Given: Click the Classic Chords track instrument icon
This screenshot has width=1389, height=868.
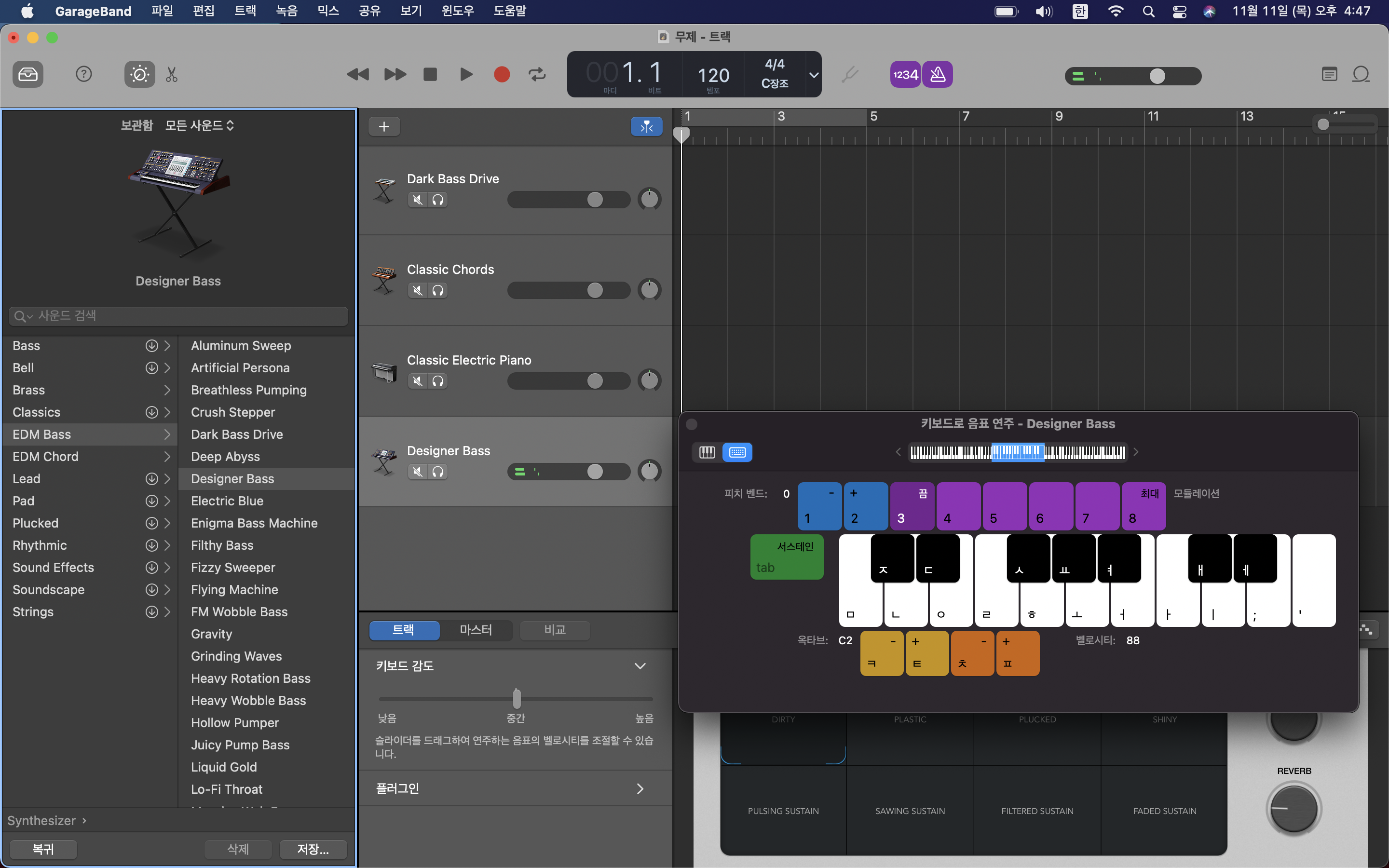Looking at the screenshot, I should (384, 280).
